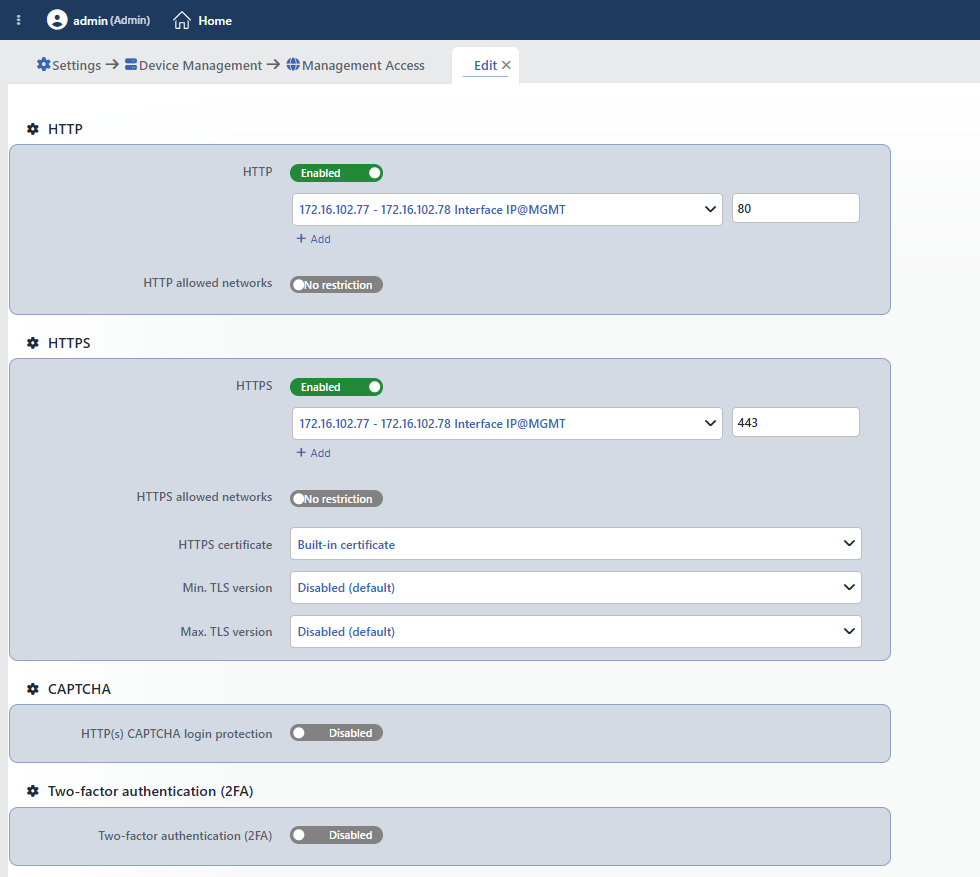Click the "HTTPS allowed networks" label
The width and height of the screenshot is (980, 877).
pos(204,496)
